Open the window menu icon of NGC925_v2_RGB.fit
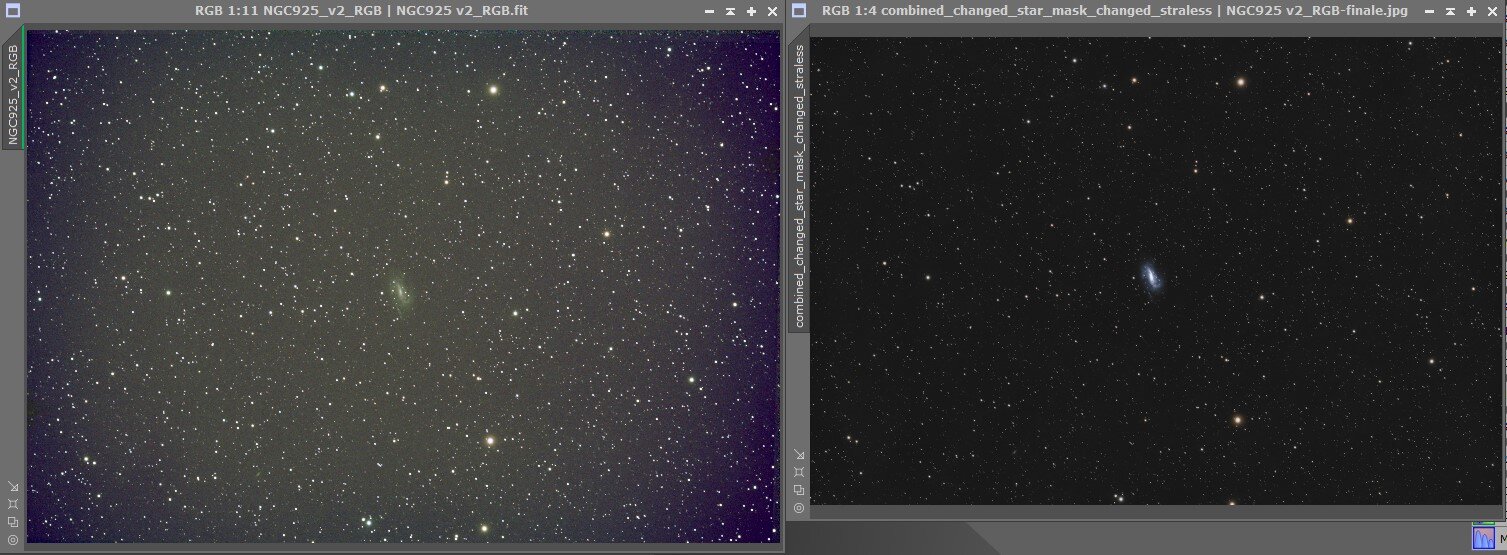Screen dimensions: 1507x555 click(11, 11)
